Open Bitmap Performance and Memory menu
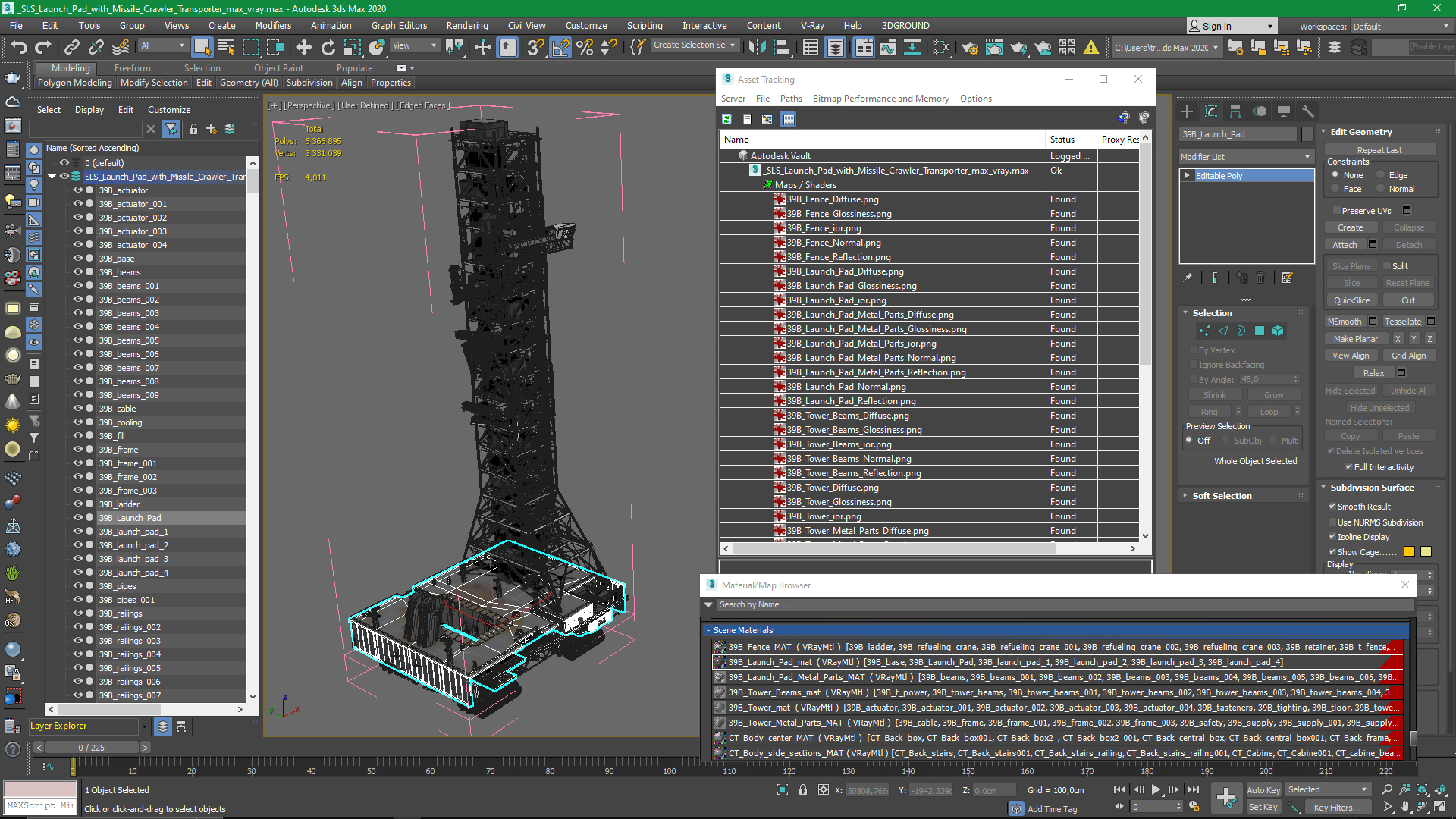The image size is (1456, 819). pos(880,99)
